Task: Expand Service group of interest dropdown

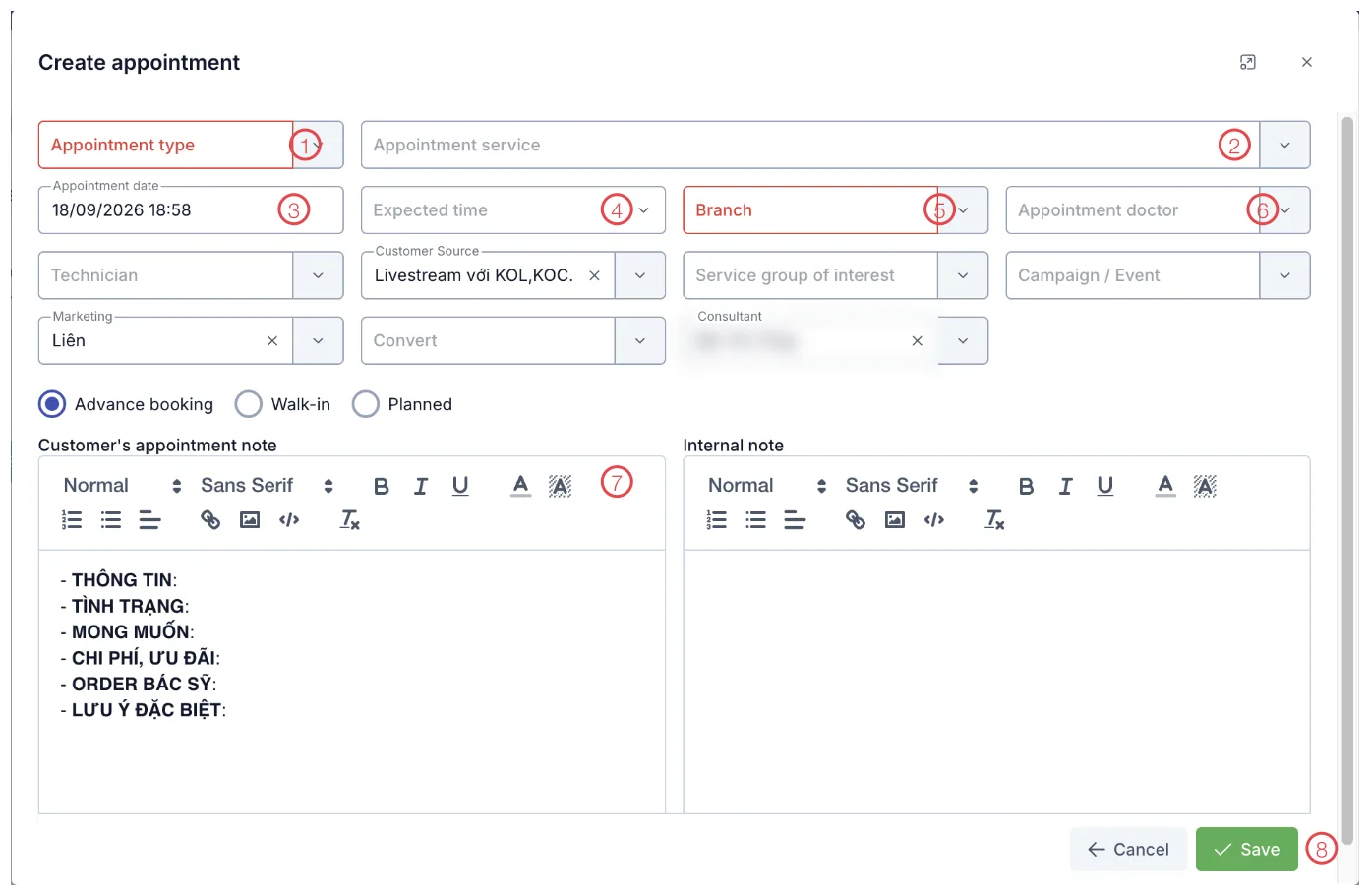Action: 963,275
